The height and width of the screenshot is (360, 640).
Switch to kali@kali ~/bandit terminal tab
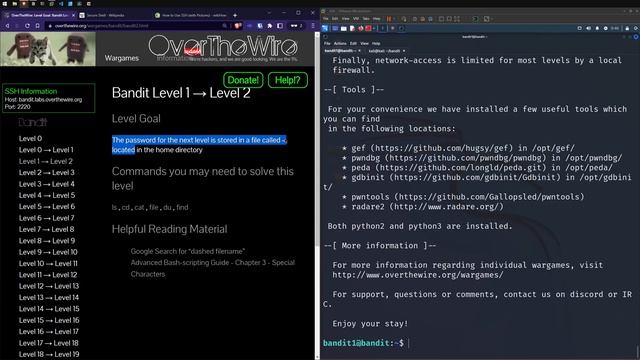(384, 51)
